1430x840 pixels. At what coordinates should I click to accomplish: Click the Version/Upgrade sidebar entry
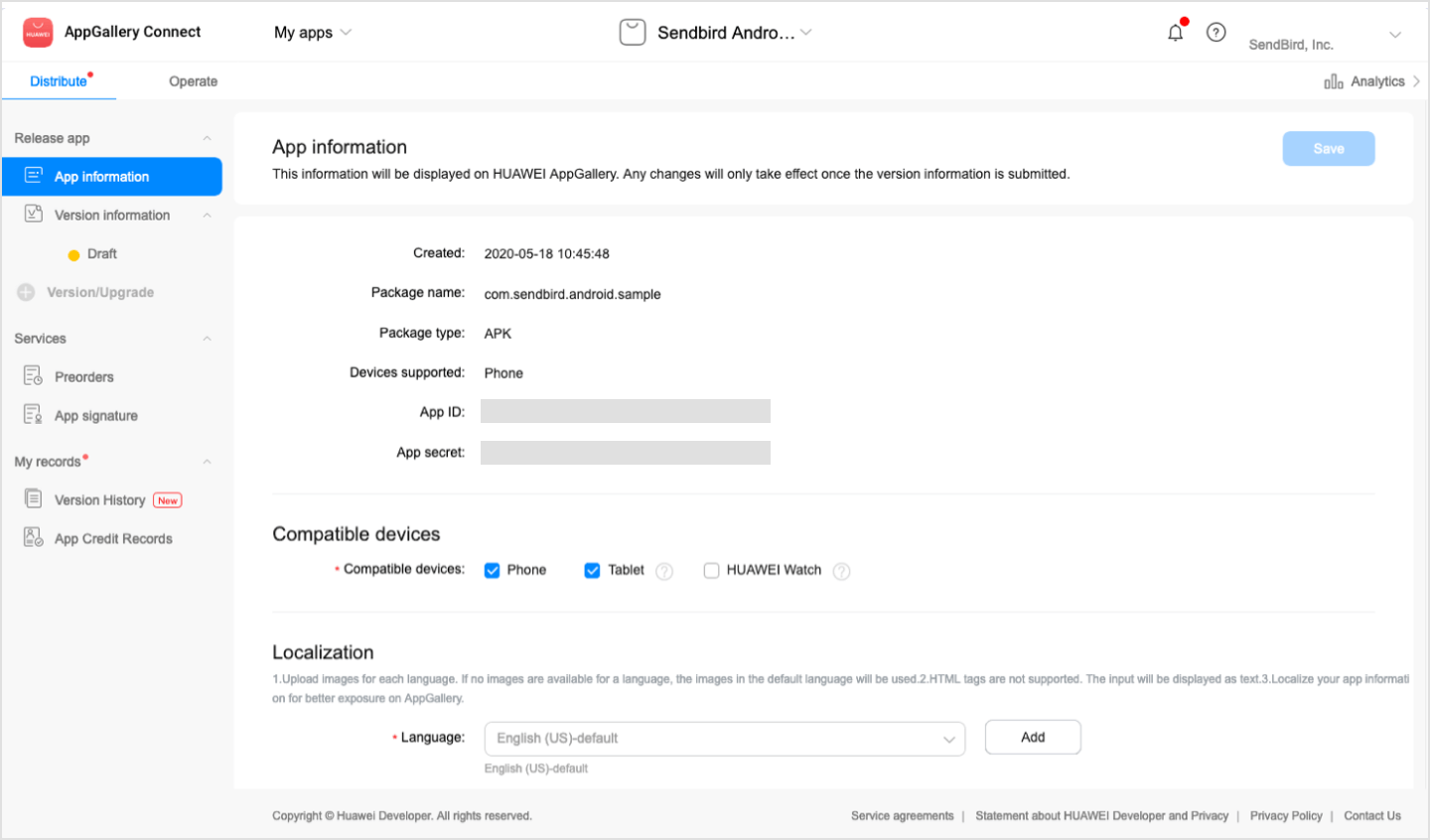[100, 292]
